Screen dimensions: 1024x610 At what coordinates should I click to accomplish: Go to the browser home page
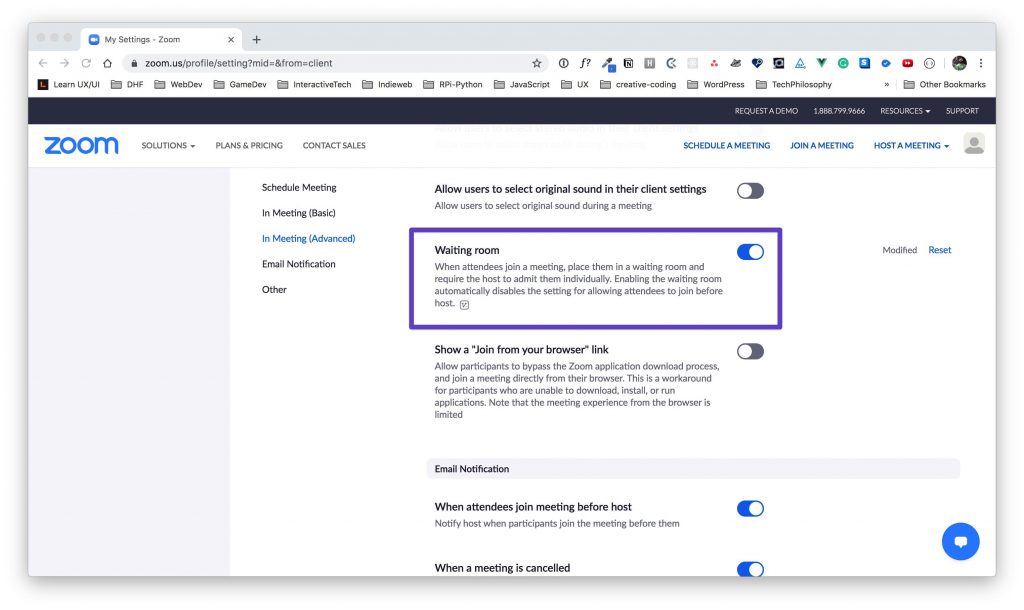click(108, 63)
